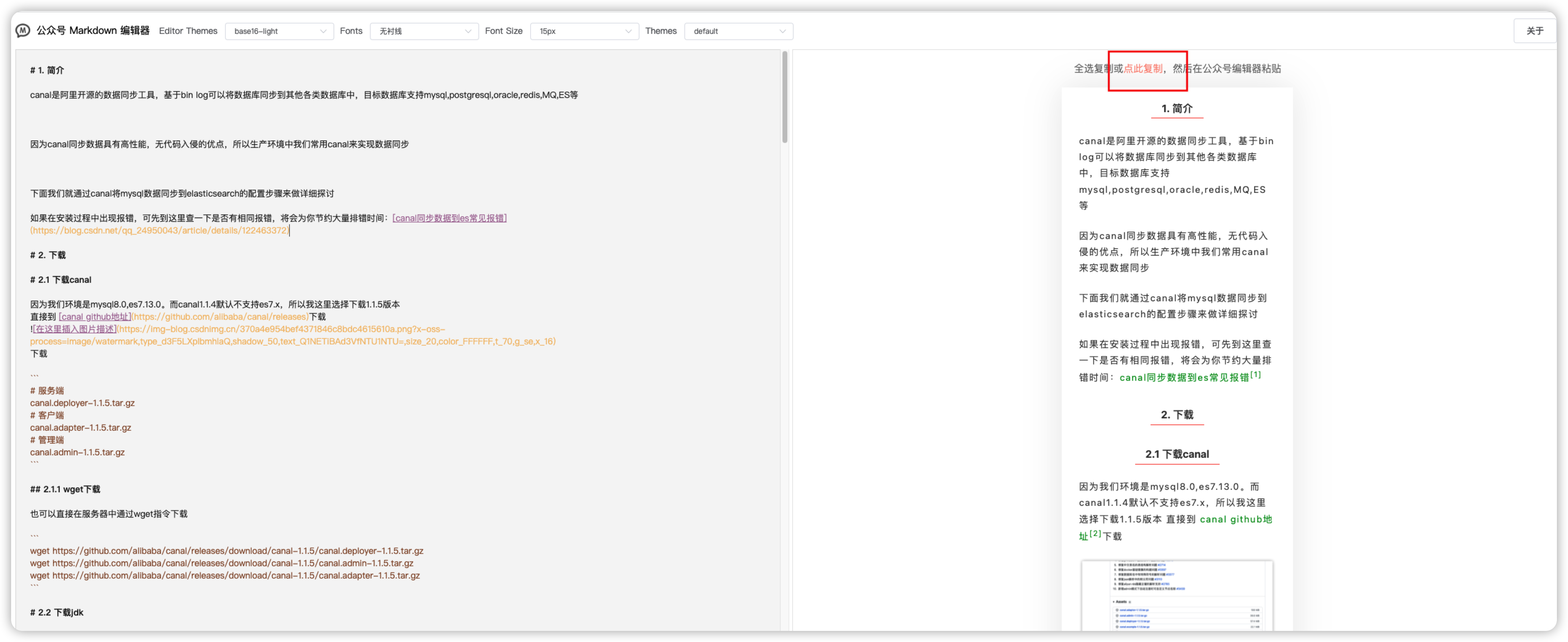Image resolution: width=1568 pixels, height=642 pixels.
Task: Open the Editor Themes dropdown
Action: click(278, 31)
